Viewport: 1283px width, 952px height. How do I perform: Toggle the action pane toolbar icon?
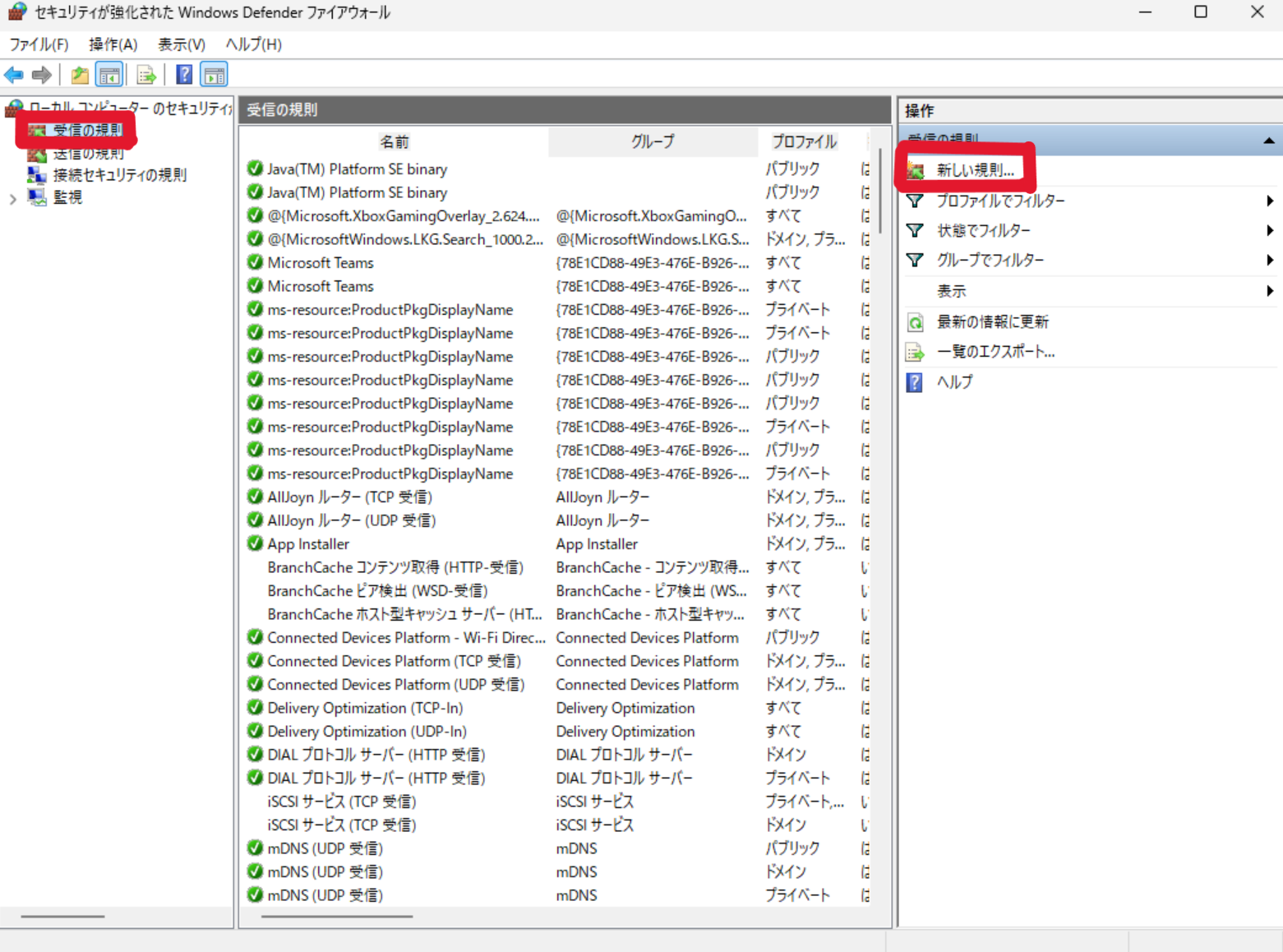pos(215,76)
